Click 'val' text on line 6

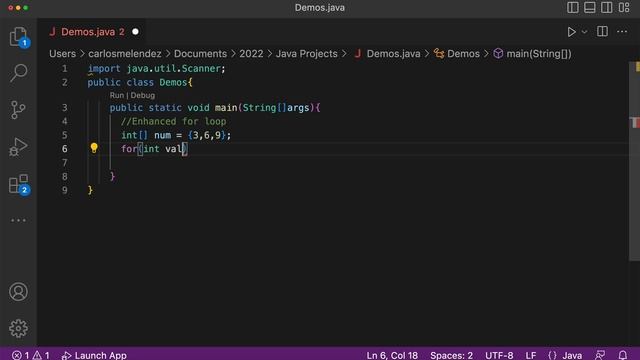point(173,149)
